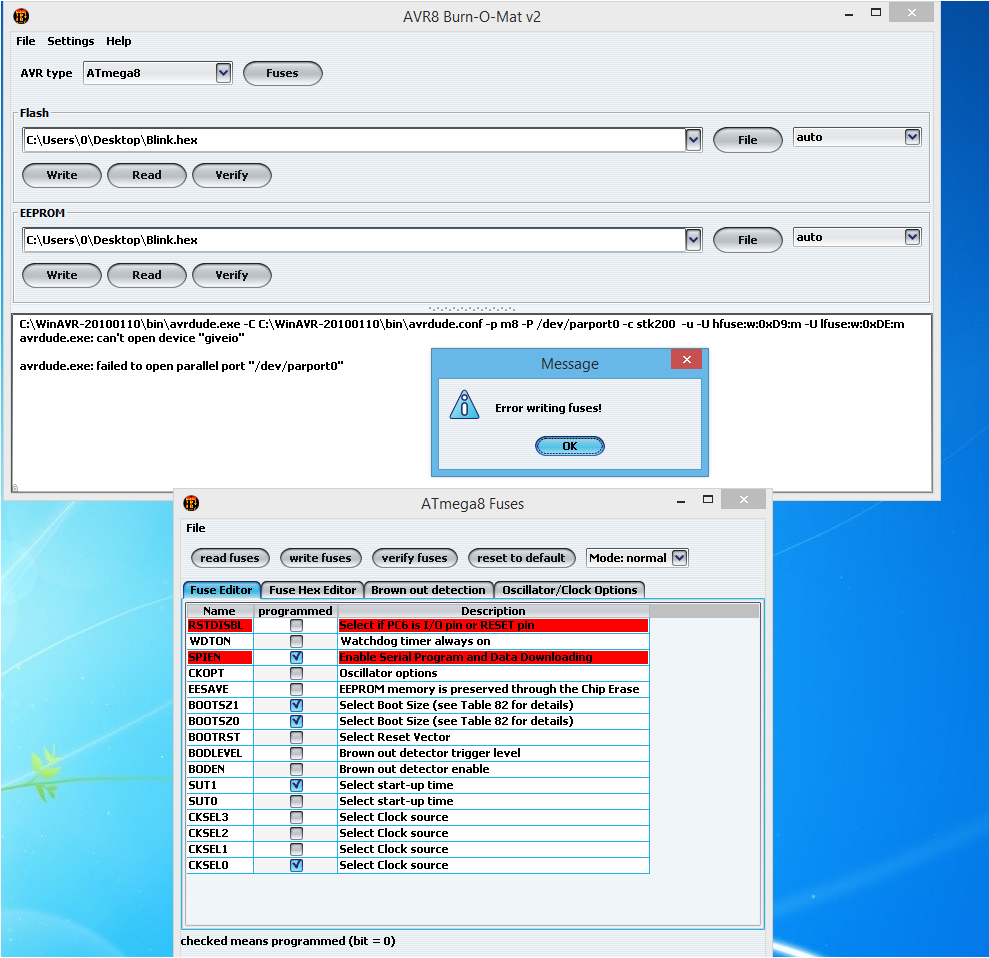Toggle the WDTON fuse checkbox
The height and width of the screenshot is (958, 989).
296,641
